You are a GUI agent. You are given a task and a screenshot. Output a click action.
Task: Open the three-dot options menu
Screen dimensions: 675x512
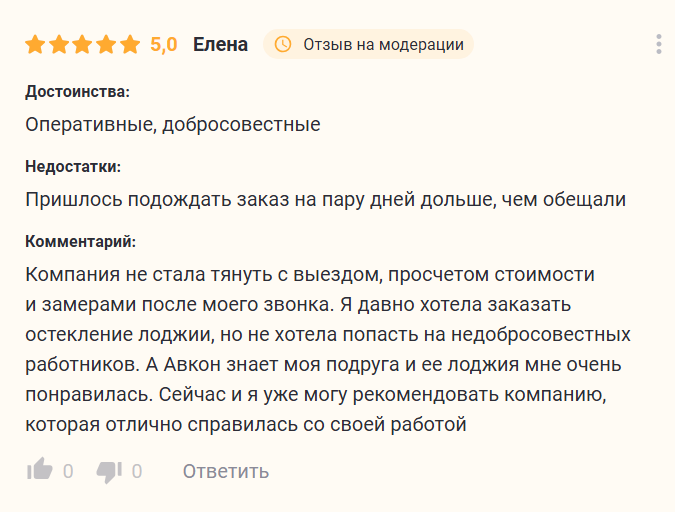[659, 44]
